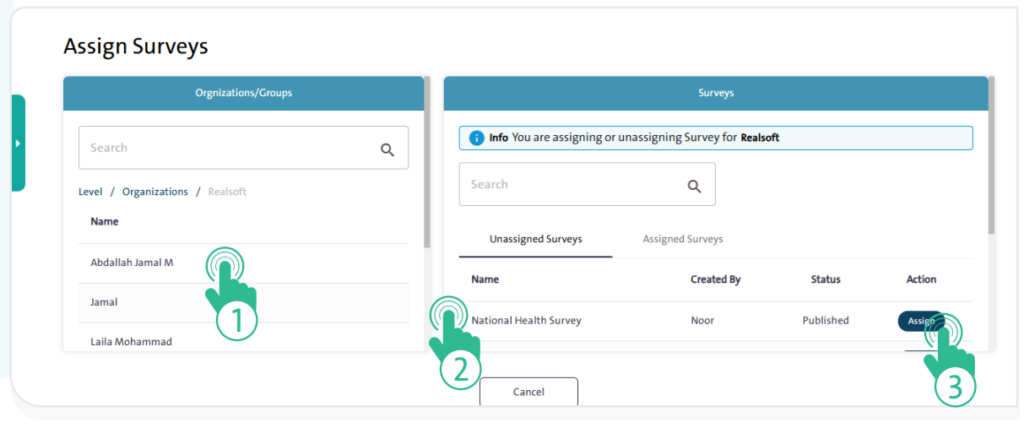This screenshot has width=1024, height=428.
Task: Open the Unassigned Surveys tab
Action: pyautogui.click(x=535, y=240)
